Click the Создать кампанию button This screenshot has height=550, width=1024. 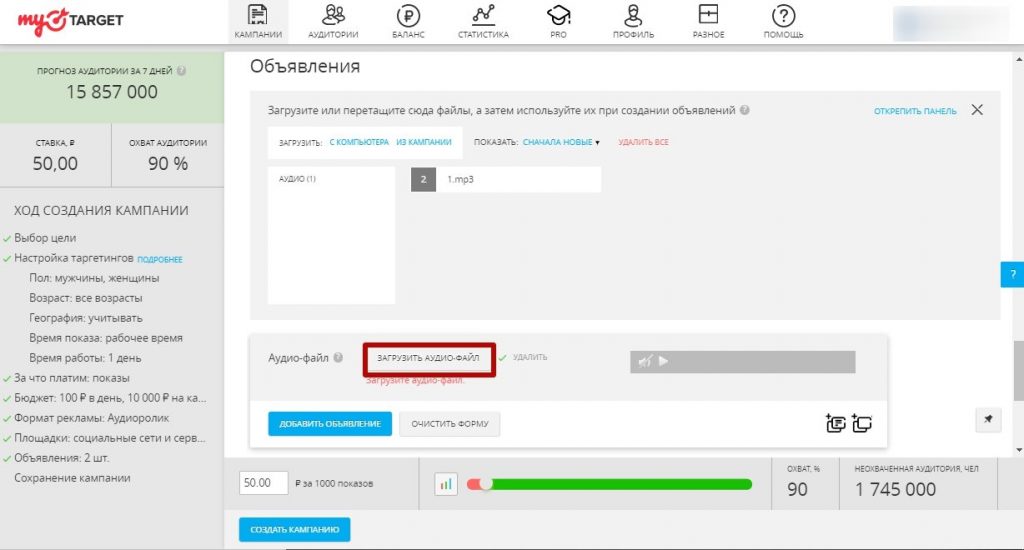(294, 529)
